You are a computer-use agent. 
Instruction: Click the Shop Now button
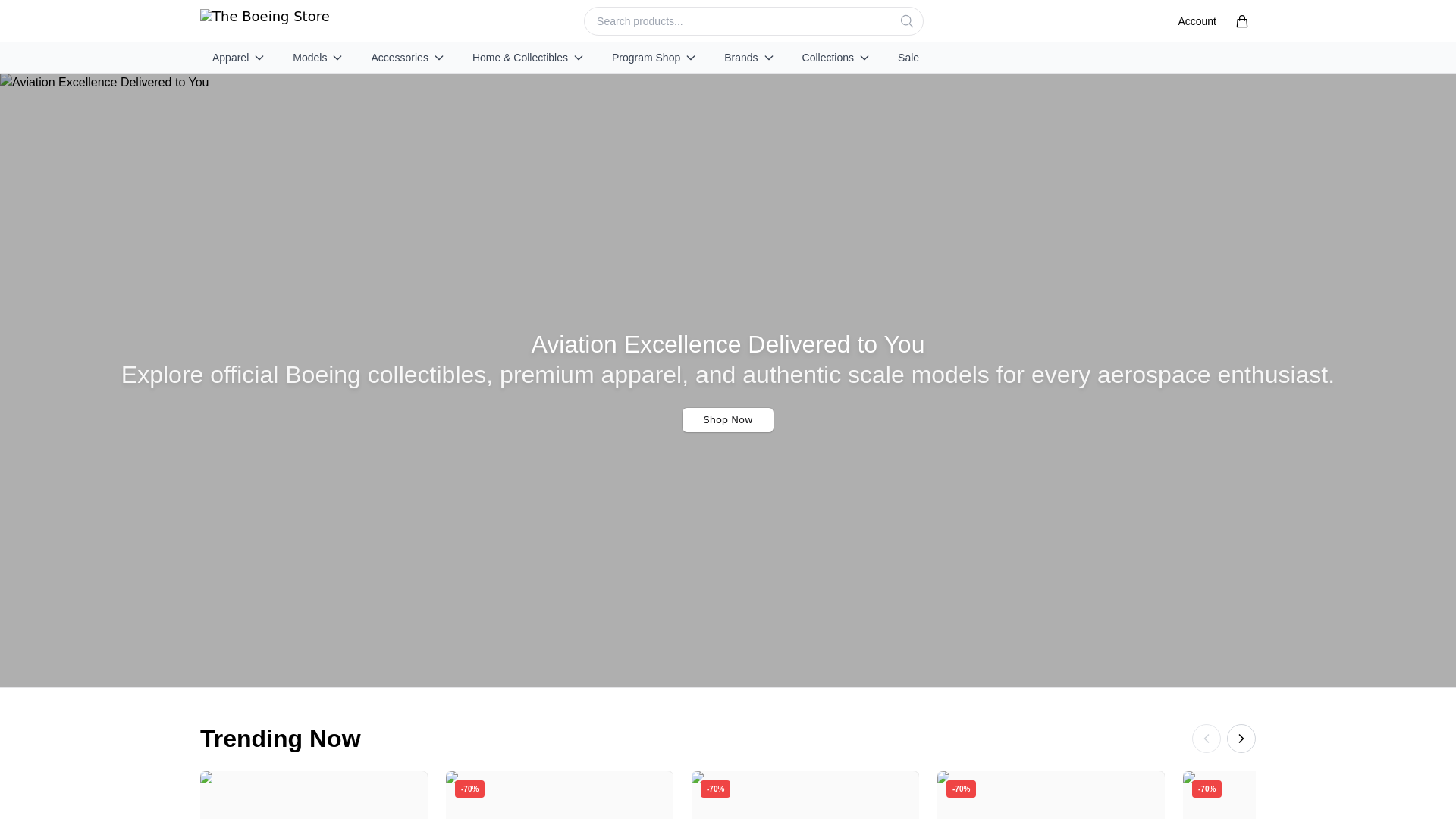[x=727, y=420]
